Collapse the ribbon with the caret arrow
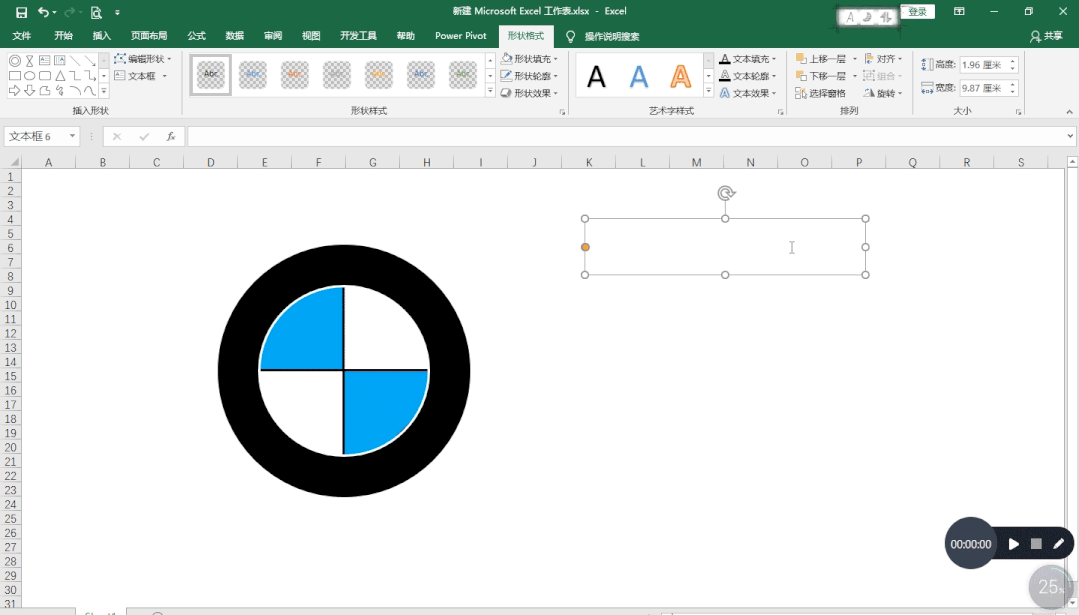 (1069, 112)
